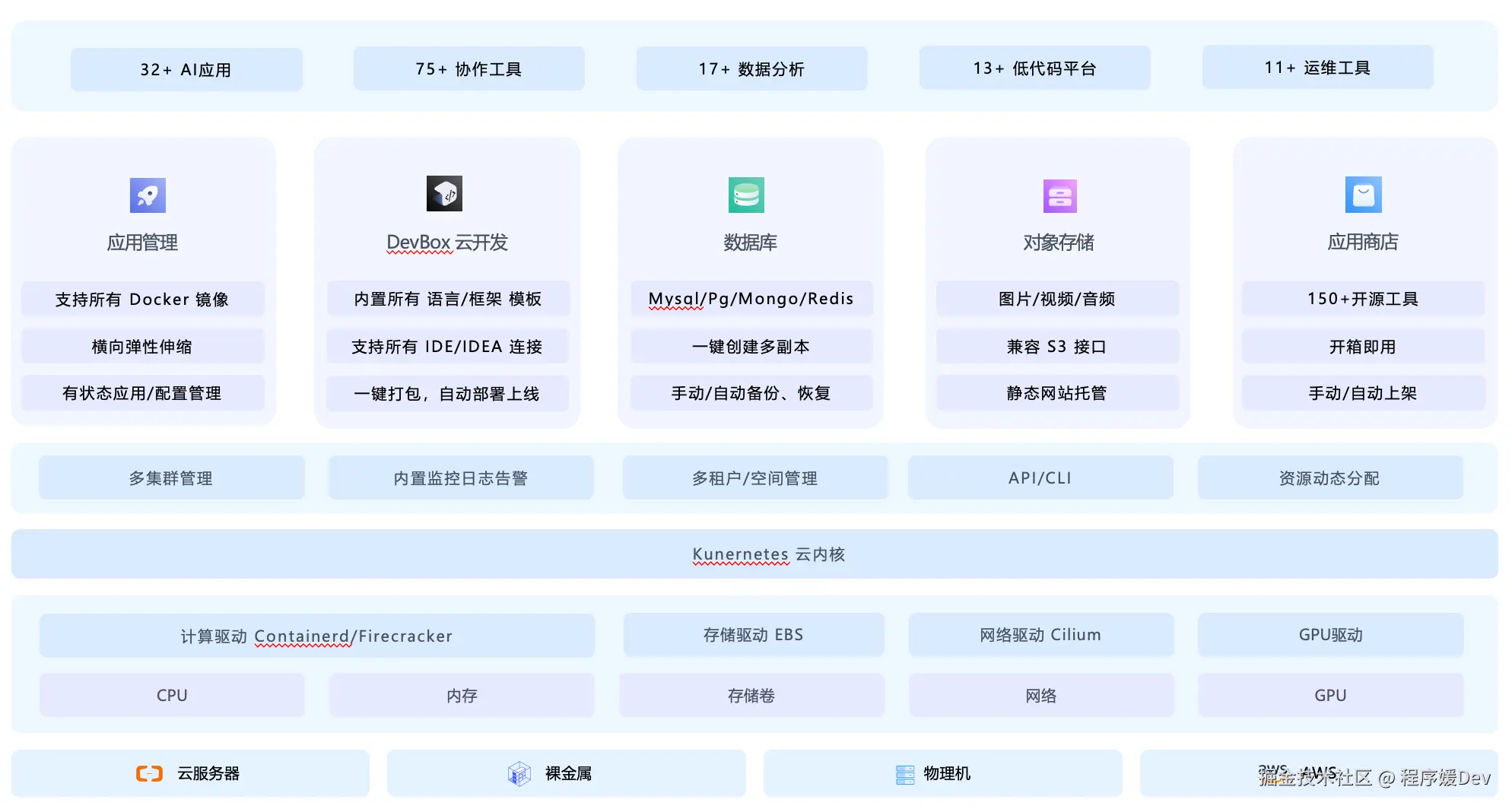Click 支持所有 IDE/IDEA 连接 item
This screenshot has width=1512, height=809.
(448, 347)
